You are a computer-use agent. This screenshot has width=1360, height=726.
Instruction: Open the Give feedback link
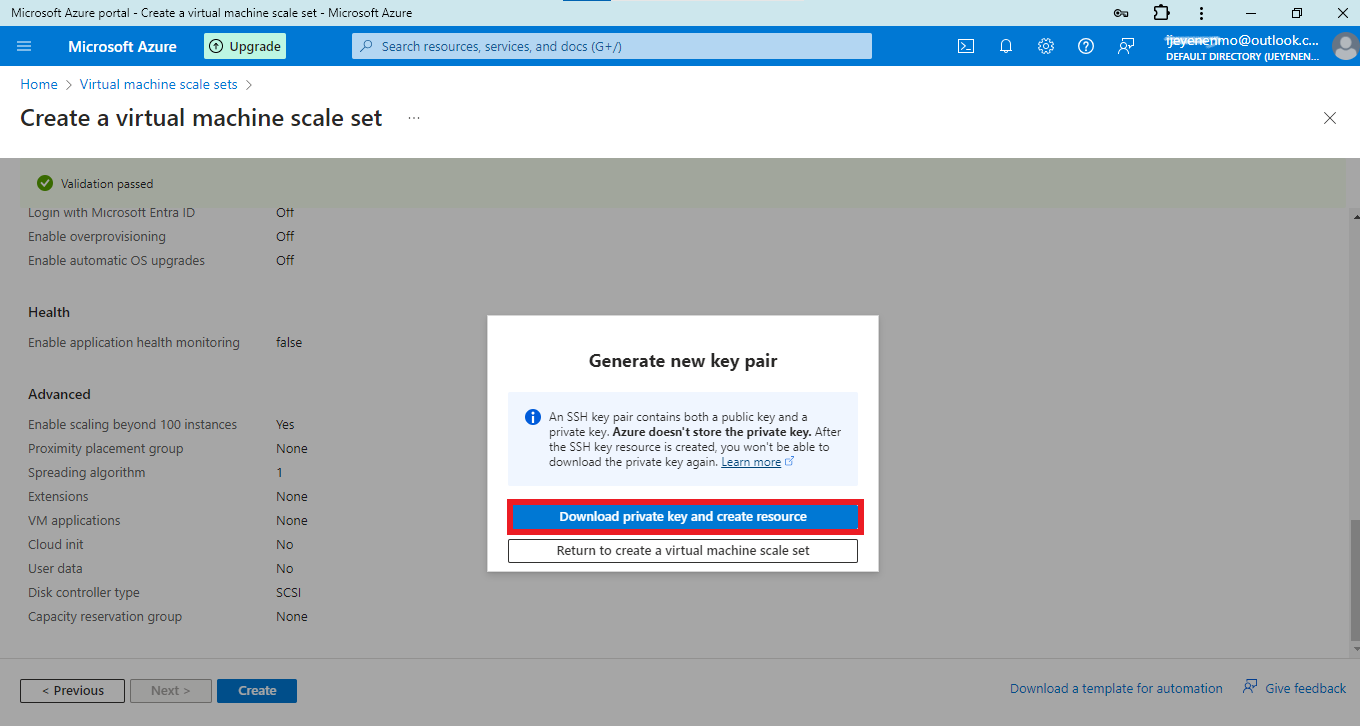click(x=1294, y=688)
